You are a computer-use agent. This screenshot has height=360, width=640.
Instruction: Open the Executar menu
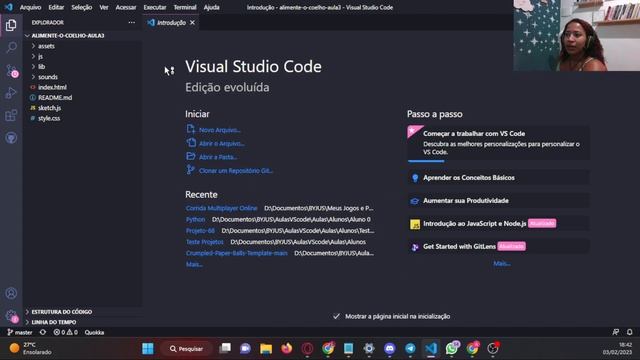click(x=155, y=7)
